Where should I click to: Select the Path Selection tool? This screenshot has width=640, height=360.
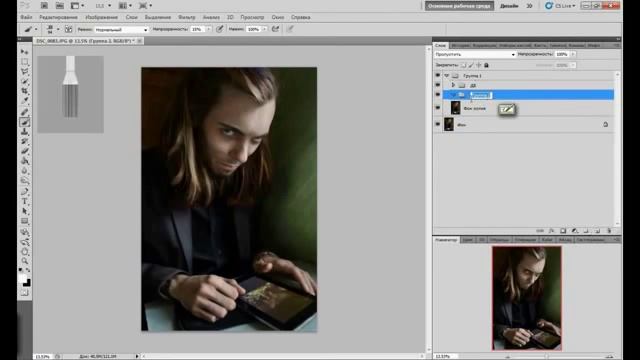[x=25, y=211]
